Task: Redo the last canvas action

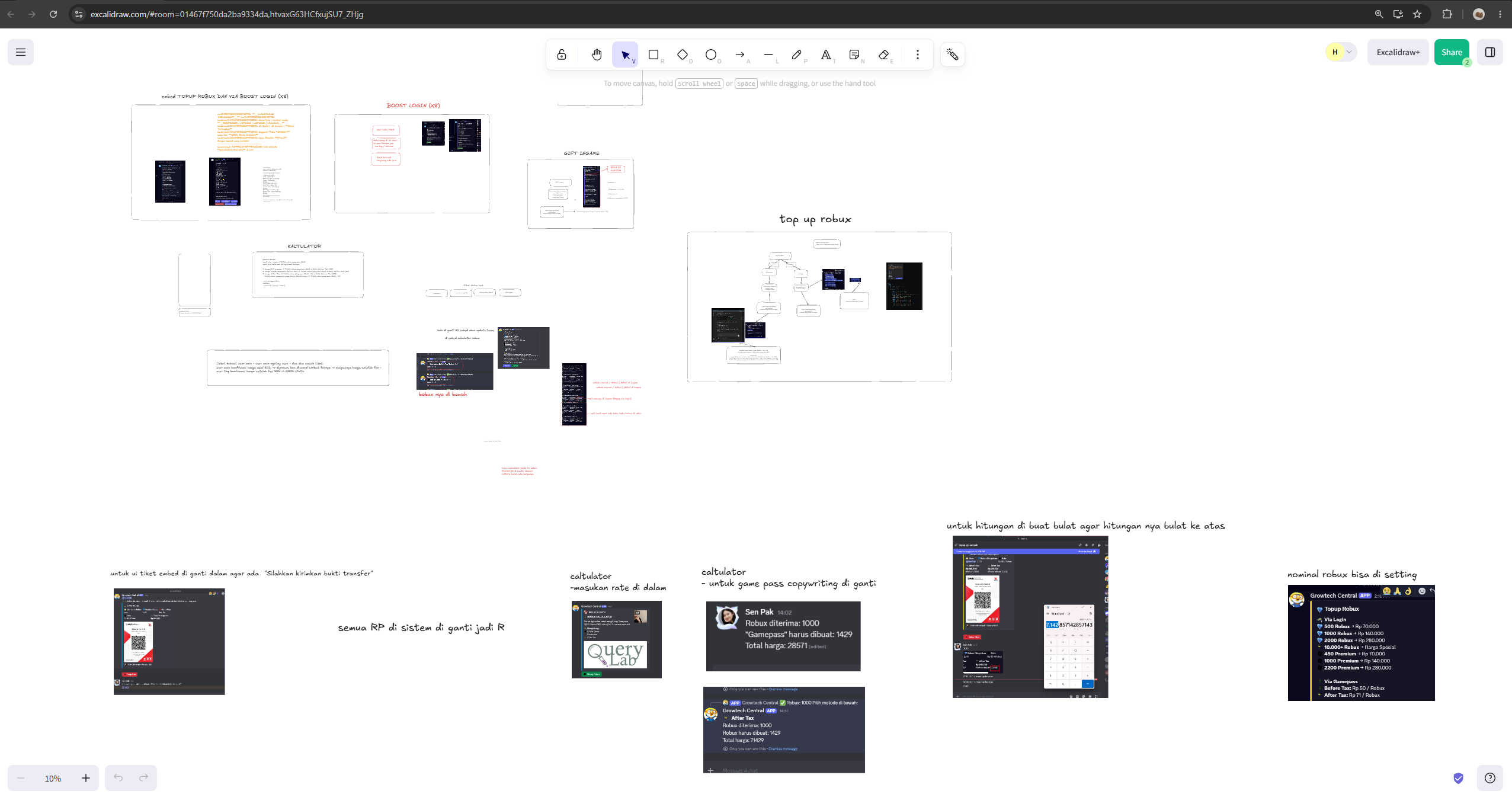Action: tap(144, 778)
